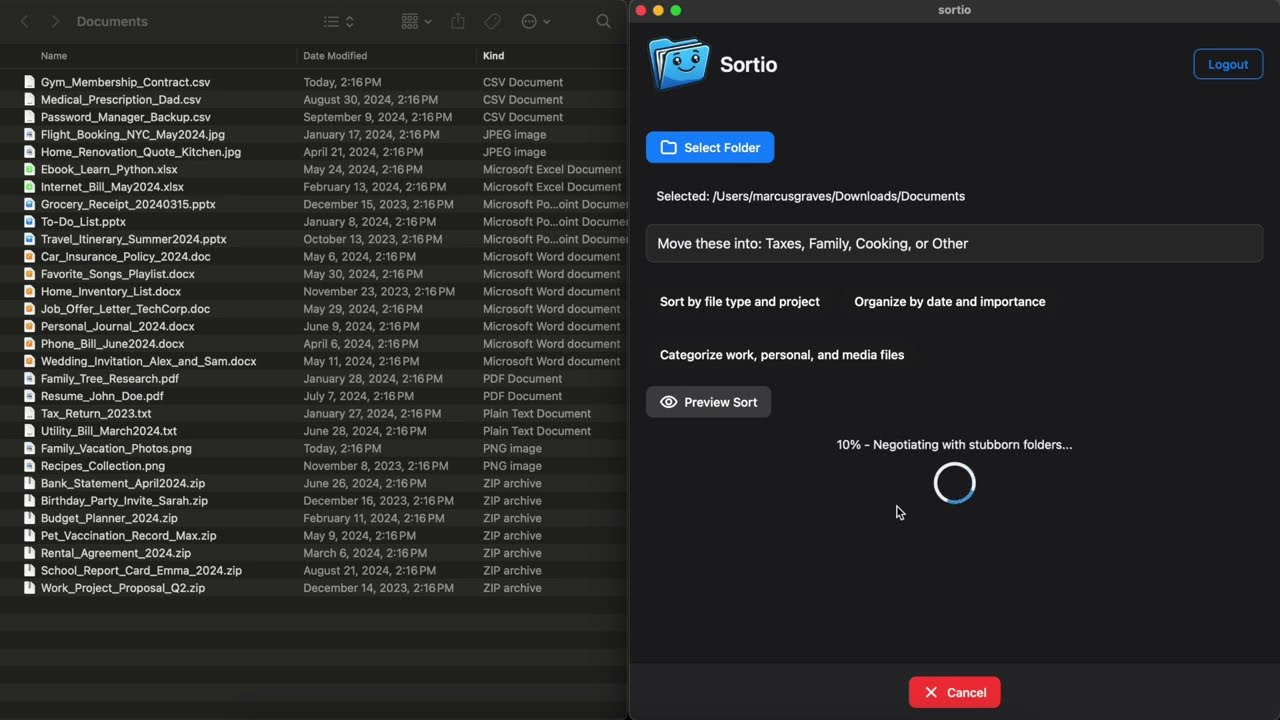Viewport: 1280px width, 720px height.
Task: Select Recipes_Collection.png in Finder
Action: click(x=103, y=466)
